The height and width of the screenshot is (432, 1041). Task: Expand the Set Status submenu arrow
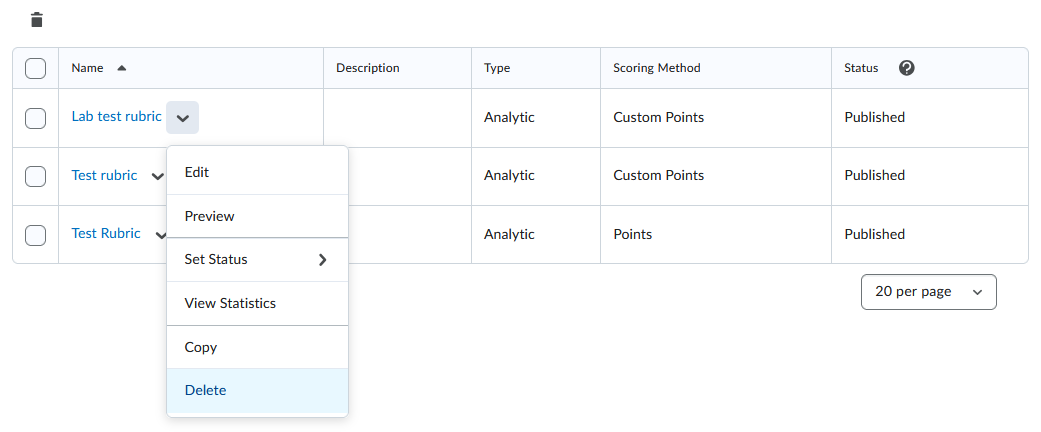pos(323,259)
